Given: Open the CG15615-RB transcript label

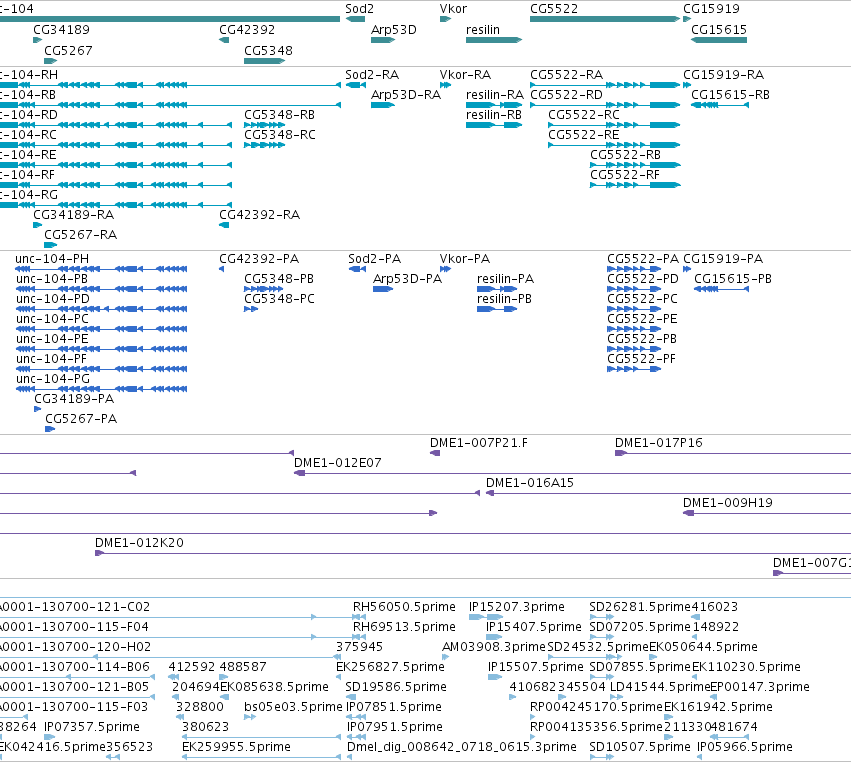Looking at the screenshot, I should click(x=731, y=95).
